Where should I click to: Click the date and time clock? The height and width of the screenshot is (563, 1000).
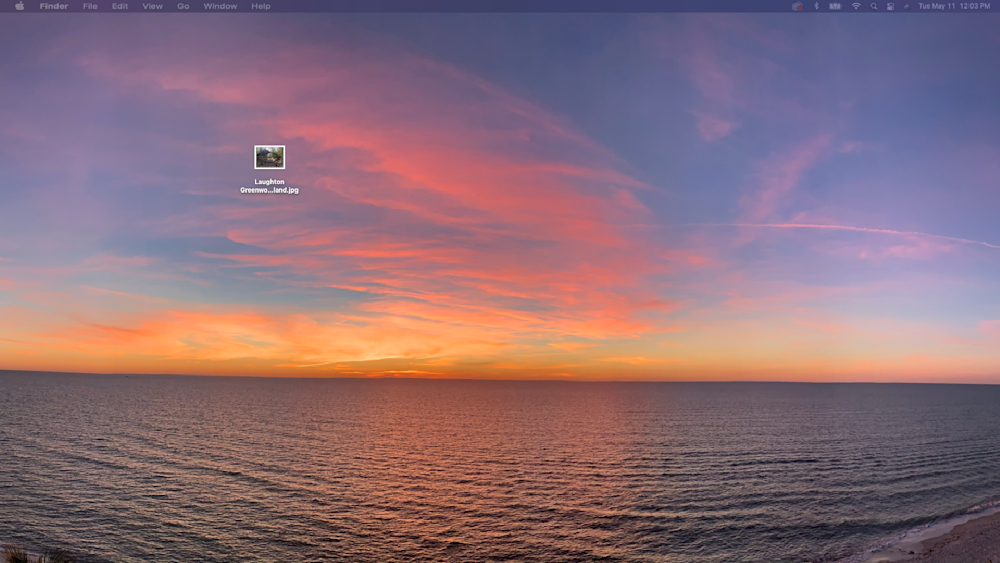954,6
